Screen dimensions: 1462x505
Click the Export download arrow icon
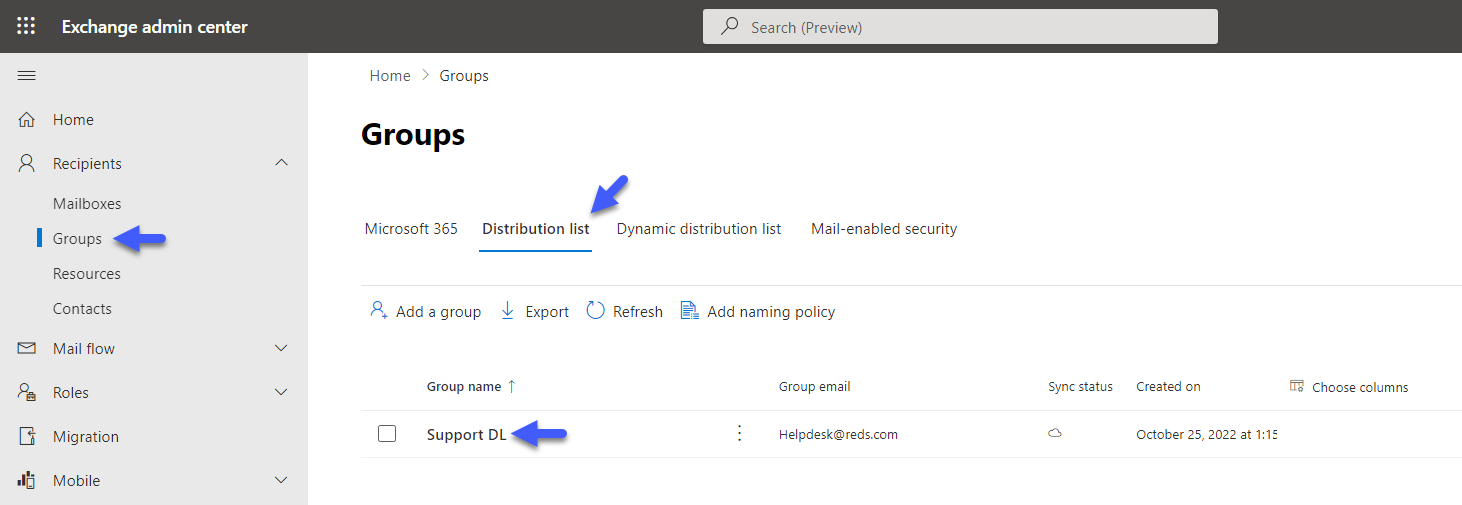(x=508, y=311)
